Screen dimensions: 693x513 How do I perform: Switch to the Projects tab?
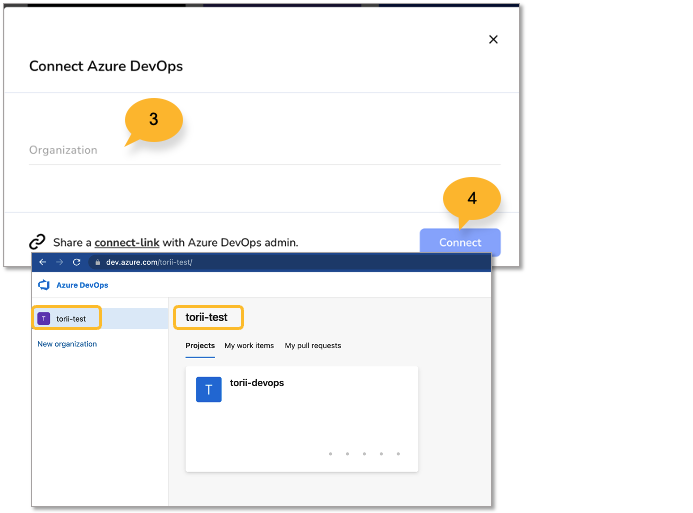click(200, 346)
